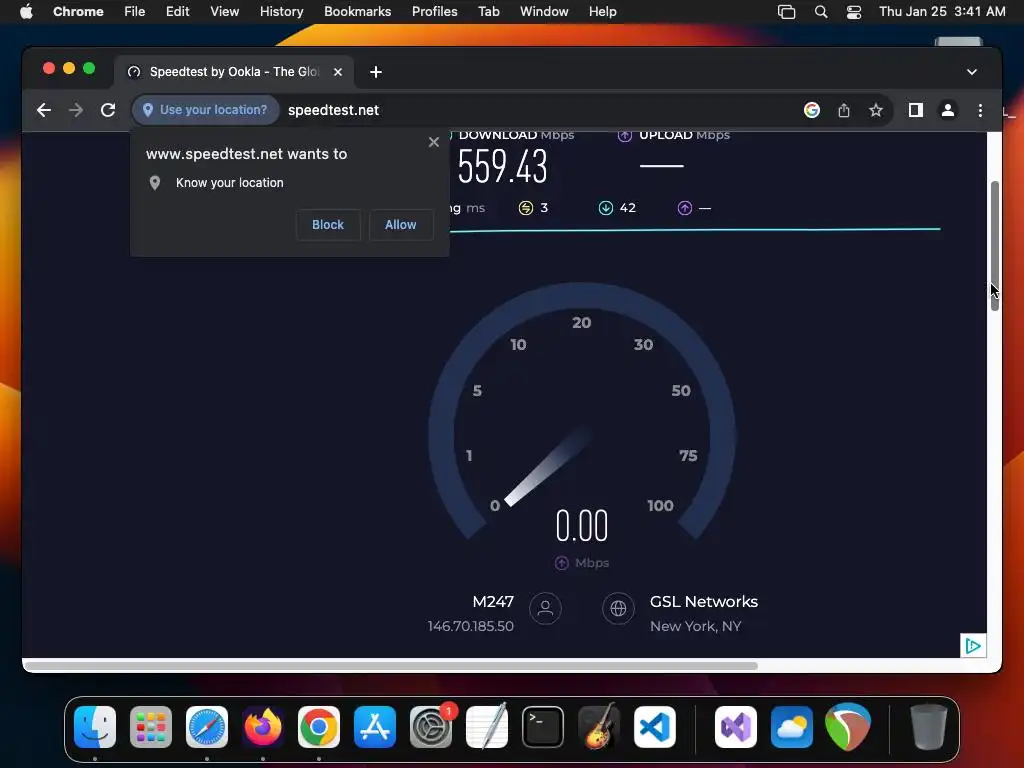
Task: Open the View menu
Action: coord(225,12)
